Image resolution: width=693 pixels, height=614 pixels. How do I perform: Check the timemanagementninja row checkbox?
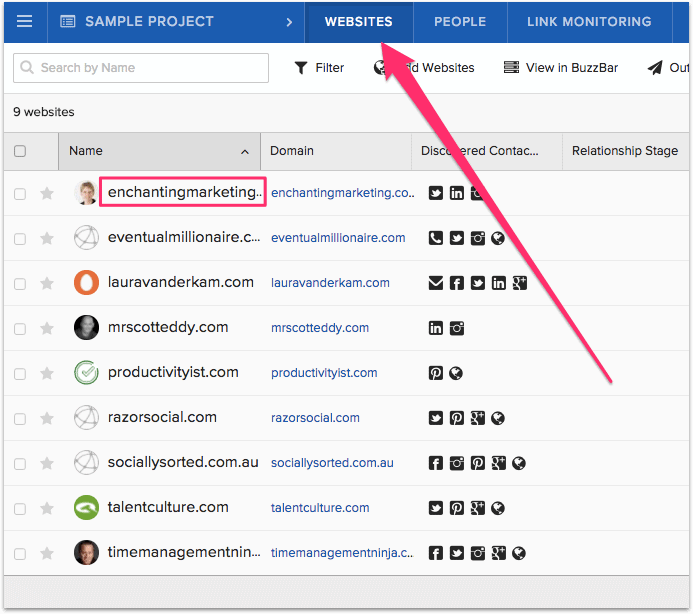20,554
